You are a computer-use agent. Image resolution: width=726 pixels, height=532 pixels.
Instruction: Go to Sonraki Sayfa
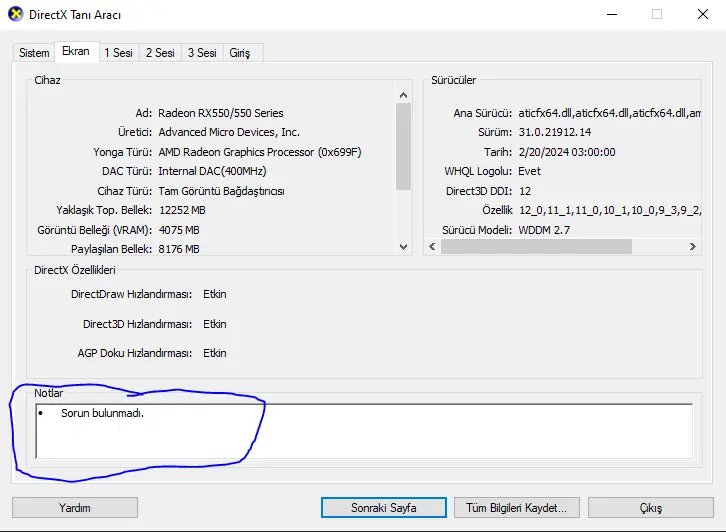383,508
